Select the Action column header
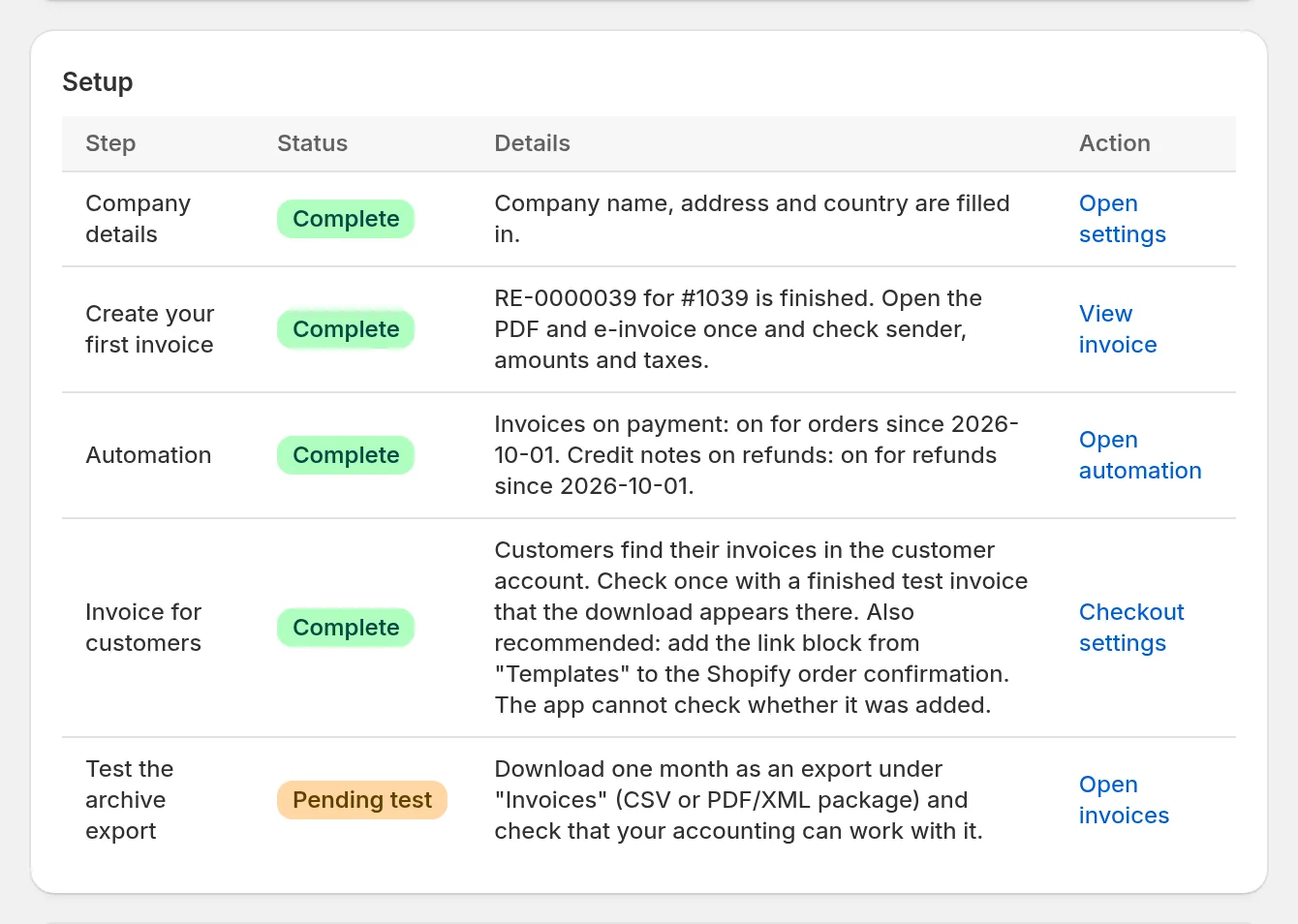 (1115, 143)
